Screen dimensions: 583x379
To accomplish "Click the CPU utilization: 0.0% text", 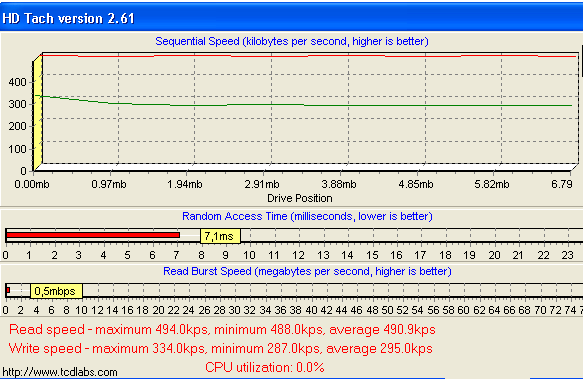I will coord(265,367).
